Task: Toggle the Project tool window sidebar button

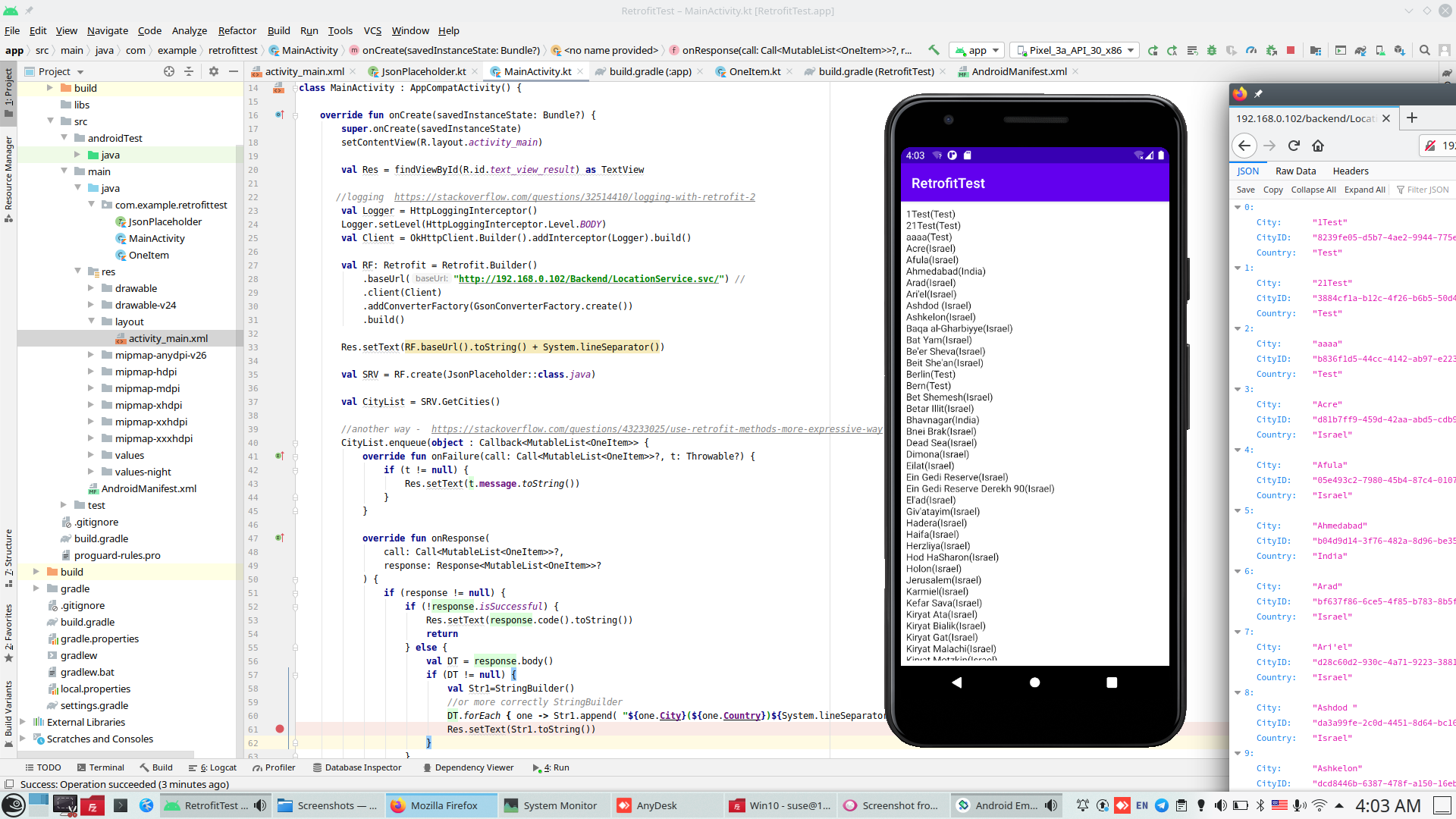Action: [x=8, y=91]
